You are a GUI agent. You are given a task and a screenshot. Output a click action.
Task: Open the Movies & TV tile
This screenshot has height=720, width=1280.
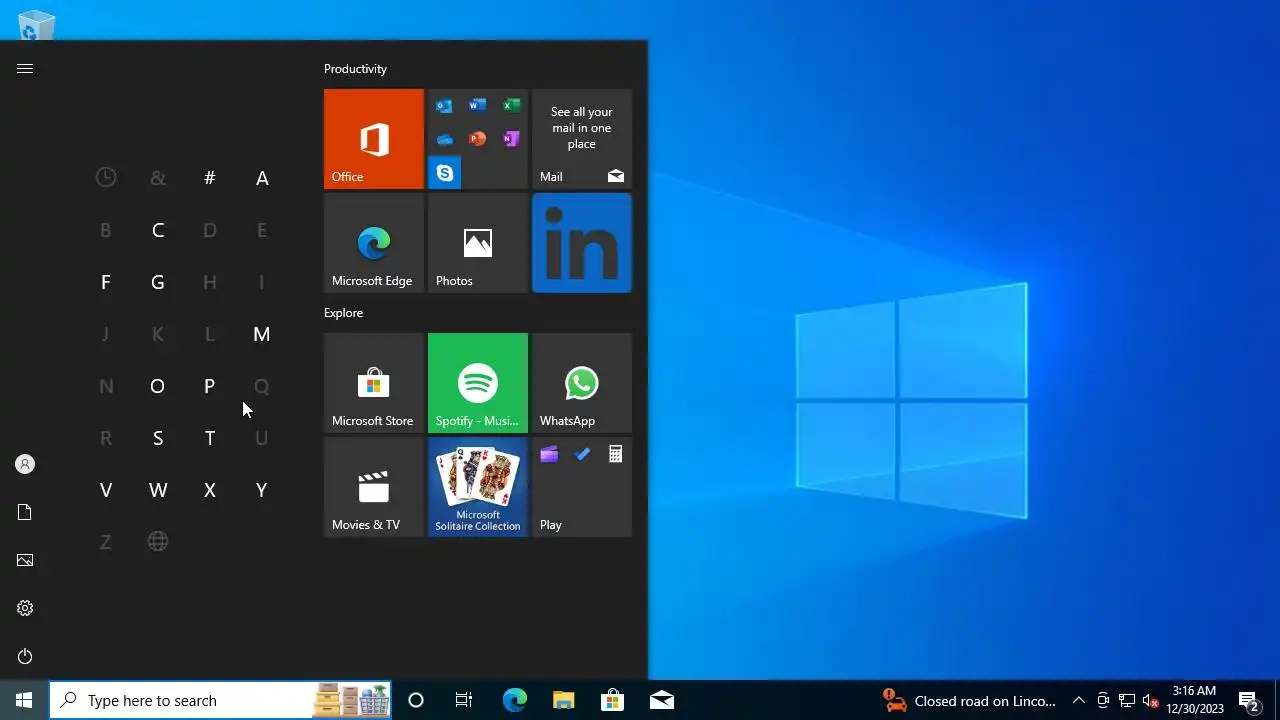click(374, 487)
